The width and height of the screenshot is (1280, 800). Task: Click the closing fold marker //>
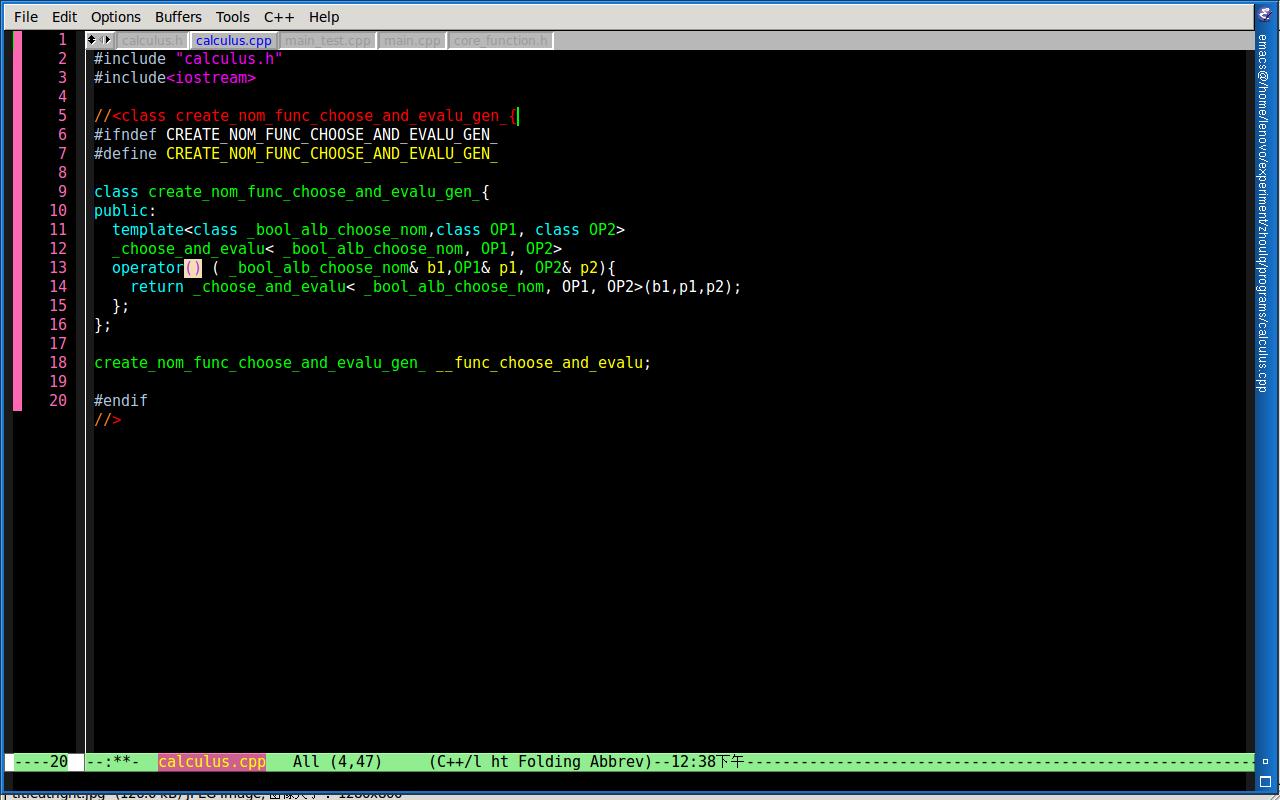[x=107, y=419]
